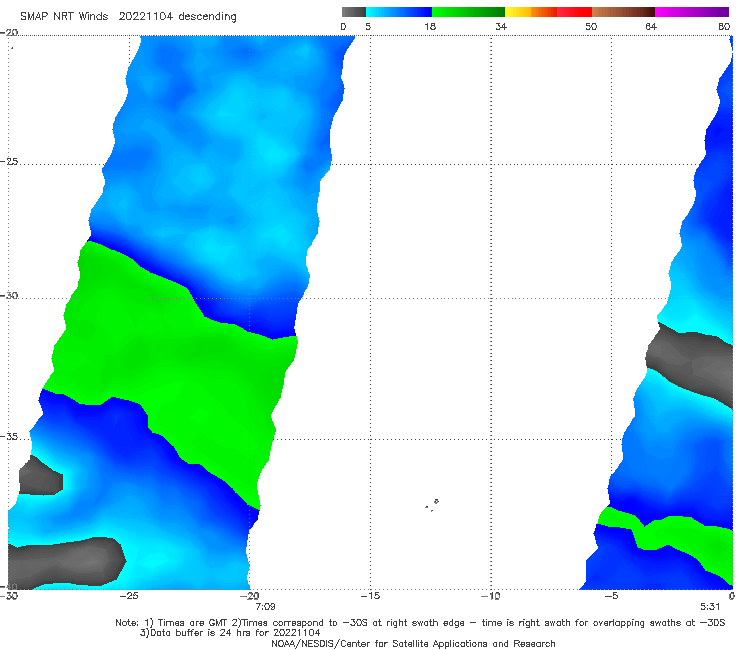Click the colorbar label '50'
The height and width of the screenshot is (650, 740).
coord(591,27)
